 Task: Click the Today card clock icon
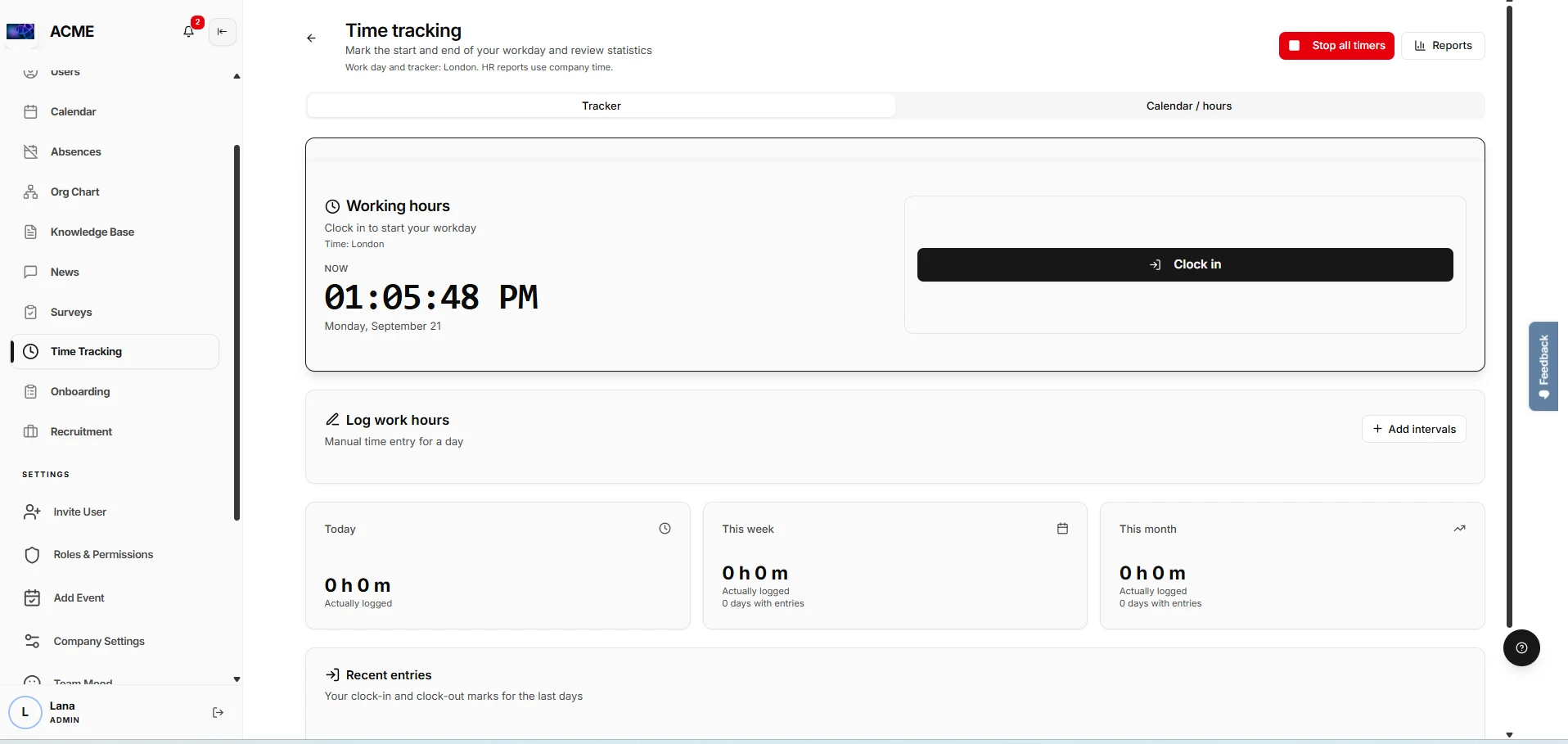click(665, 529)
